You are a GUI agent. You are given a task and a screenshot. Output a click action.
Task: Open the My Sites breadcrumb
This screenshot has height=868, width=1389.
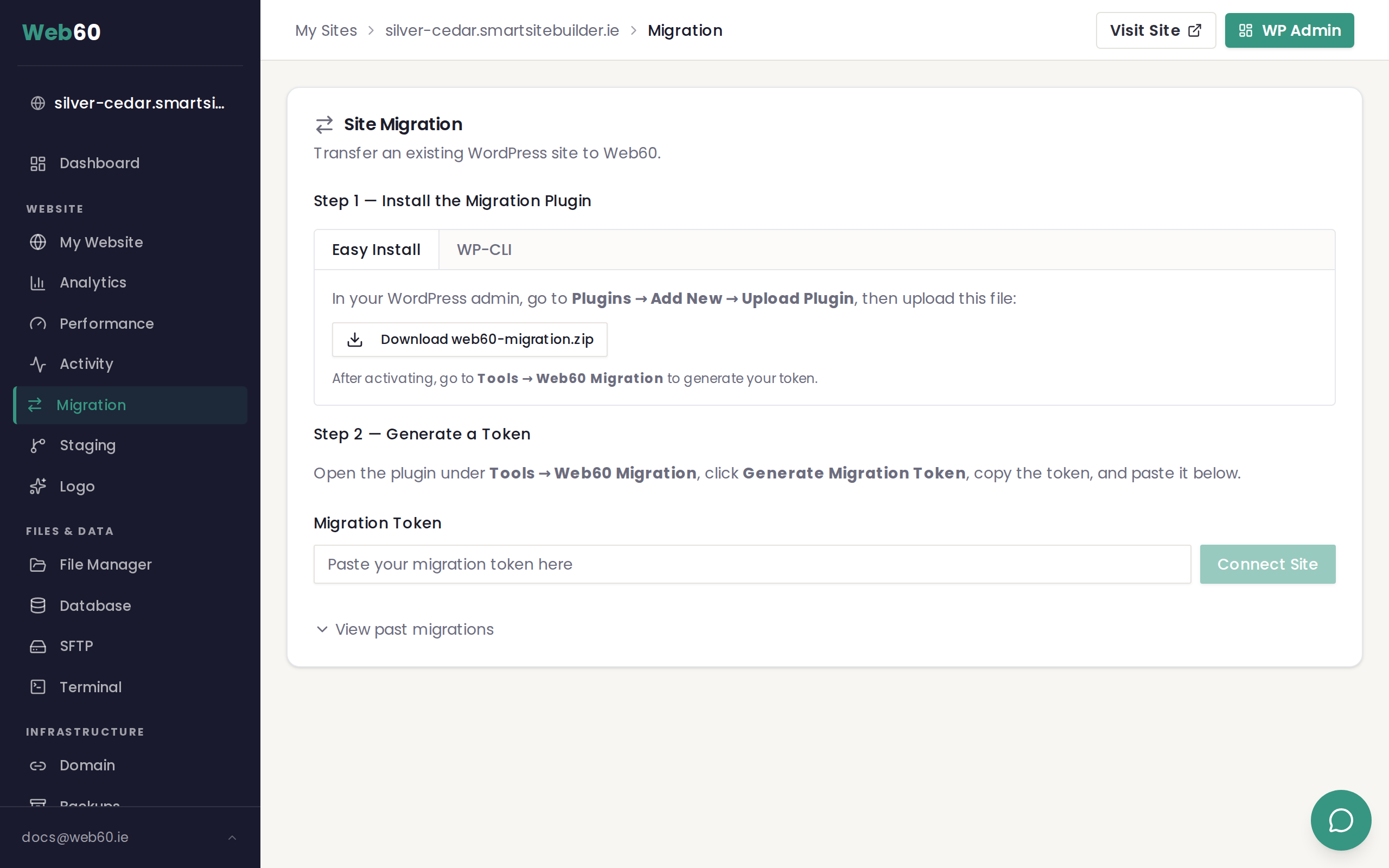click(x=326, y=30)
